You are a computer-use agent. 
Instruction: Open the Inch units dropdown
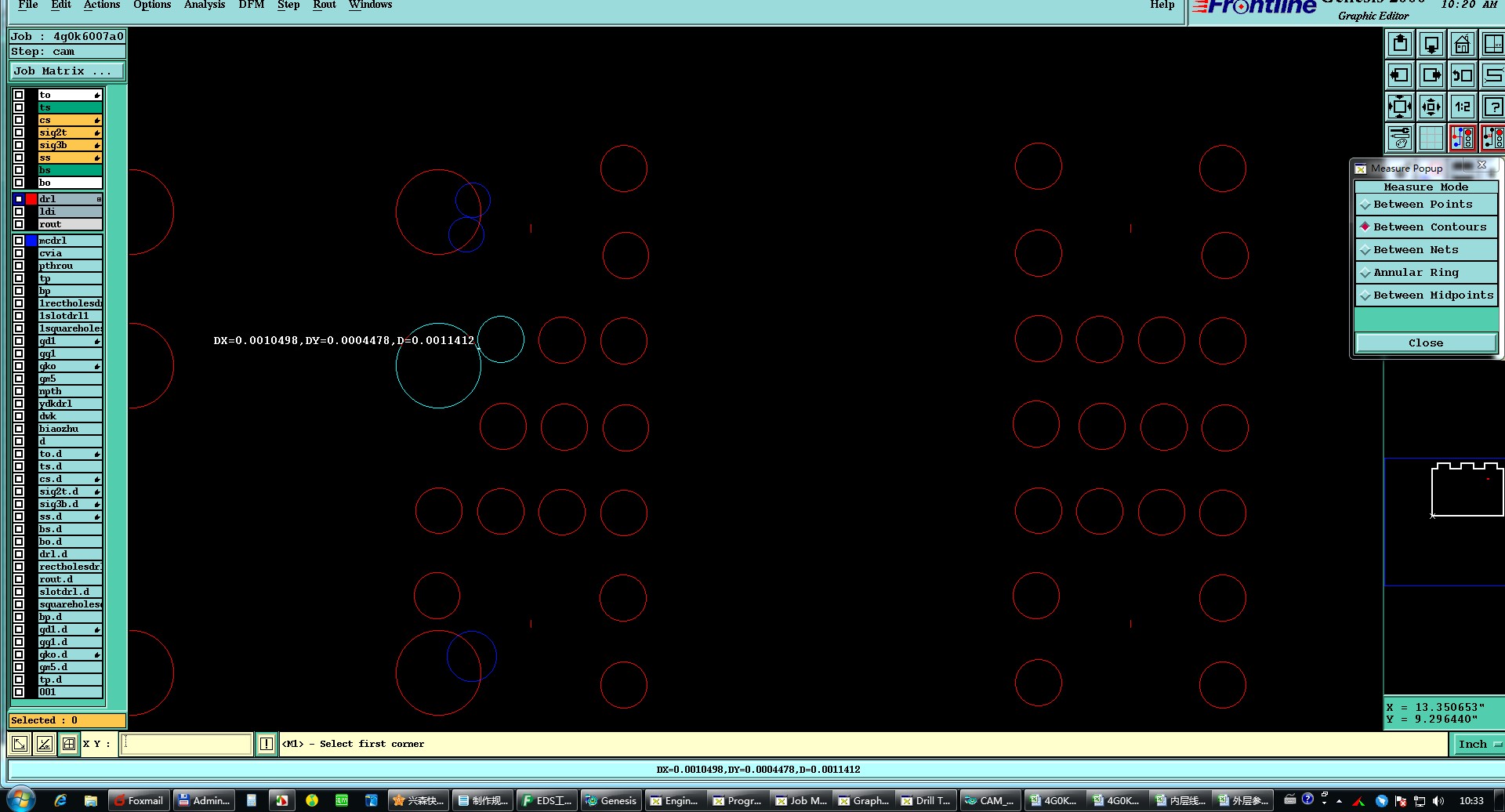pos(1478,744)
